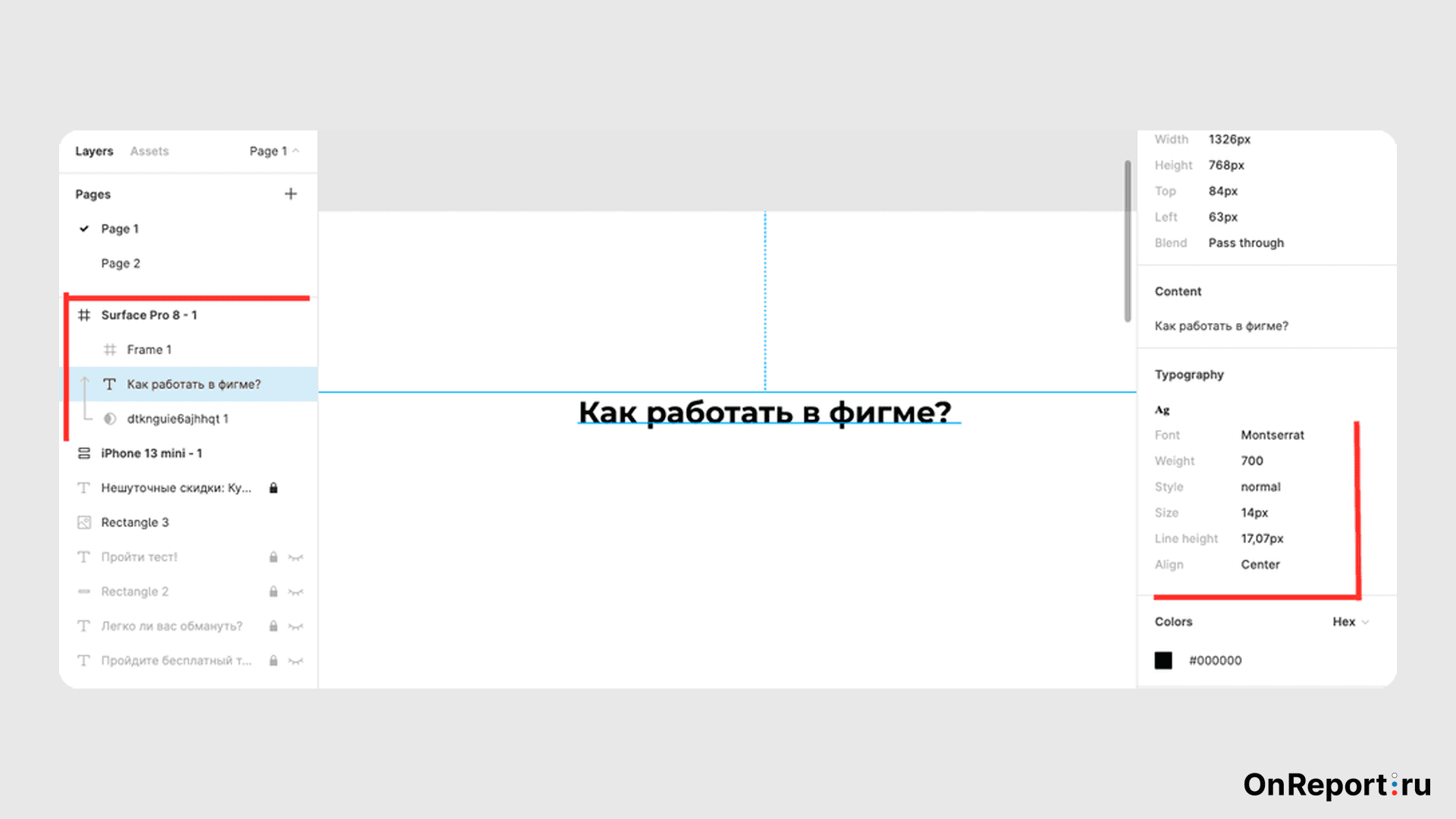The width and height of the screenshot is (1456, 819).
Task: Click the image icon beside Rectangle 3
Action: pos(84,522)
